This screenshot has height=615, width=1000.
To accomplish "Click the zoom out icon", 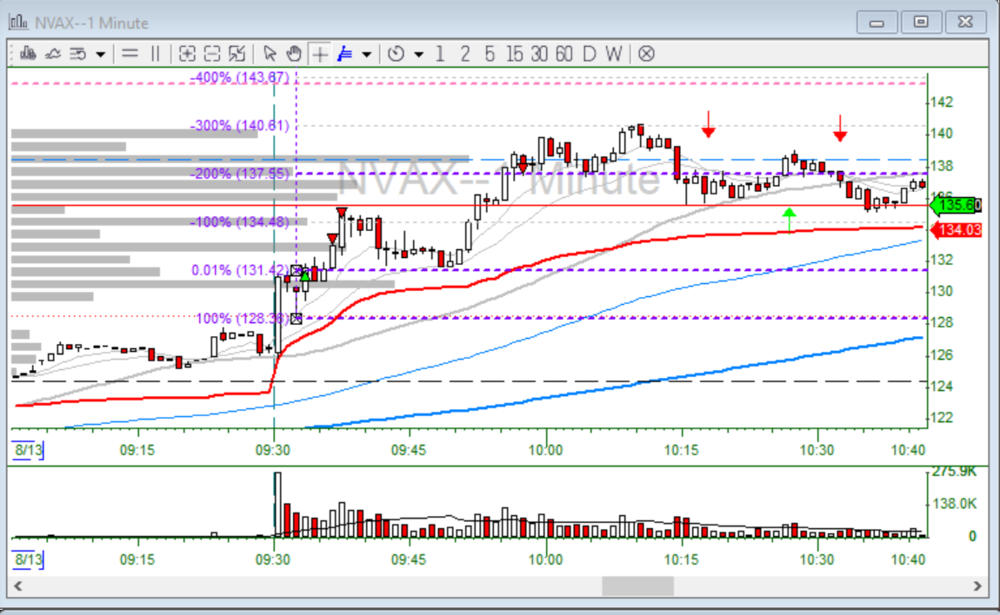I will [212, 54].
